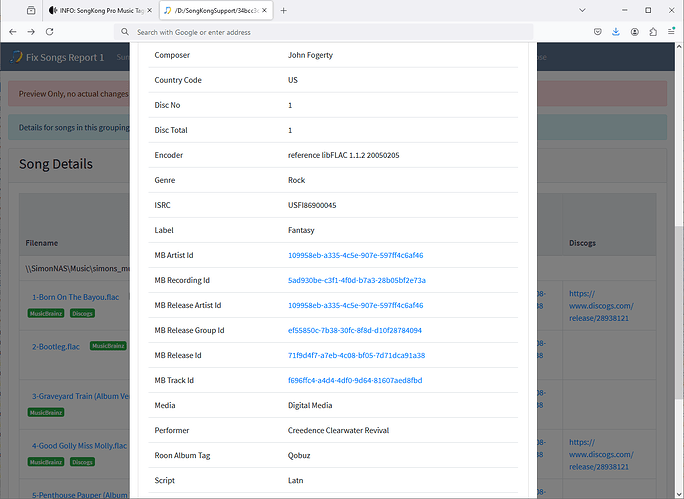
Task: Go forward using the browser forward arrow
Action: click(31, 32)
